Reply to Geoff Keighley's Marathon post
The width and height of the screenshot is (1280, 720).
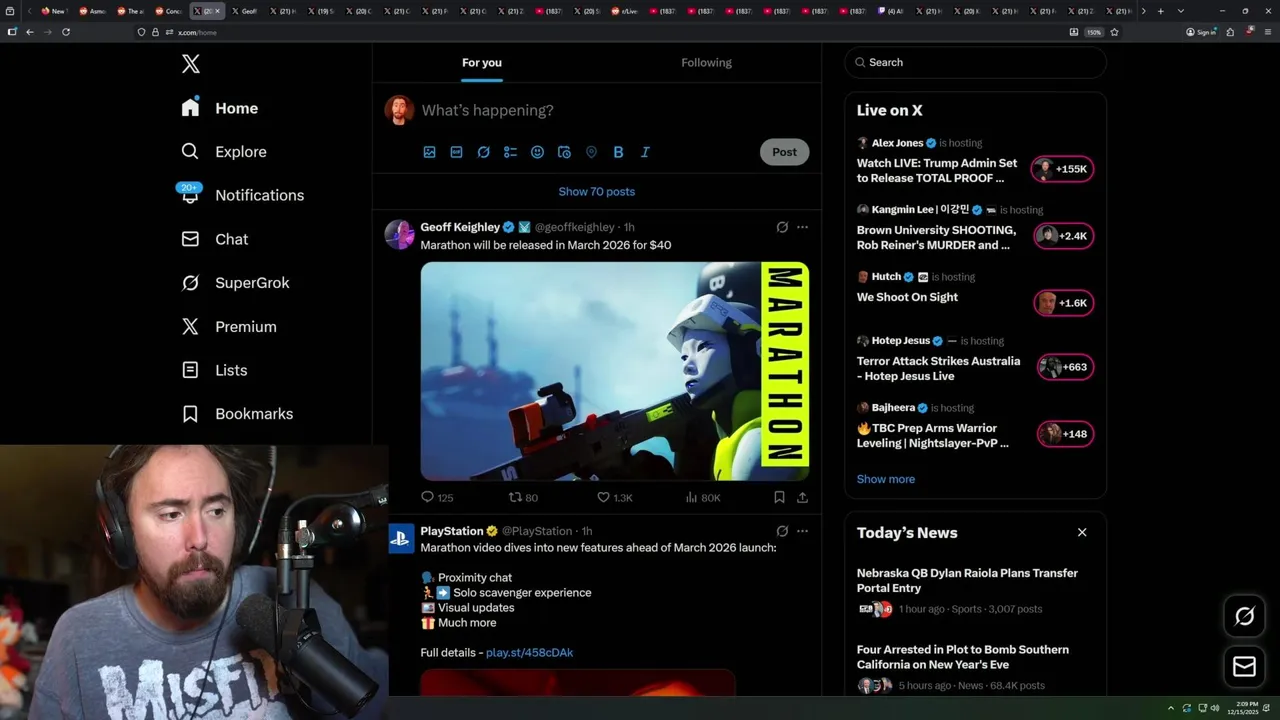point(437,497)
